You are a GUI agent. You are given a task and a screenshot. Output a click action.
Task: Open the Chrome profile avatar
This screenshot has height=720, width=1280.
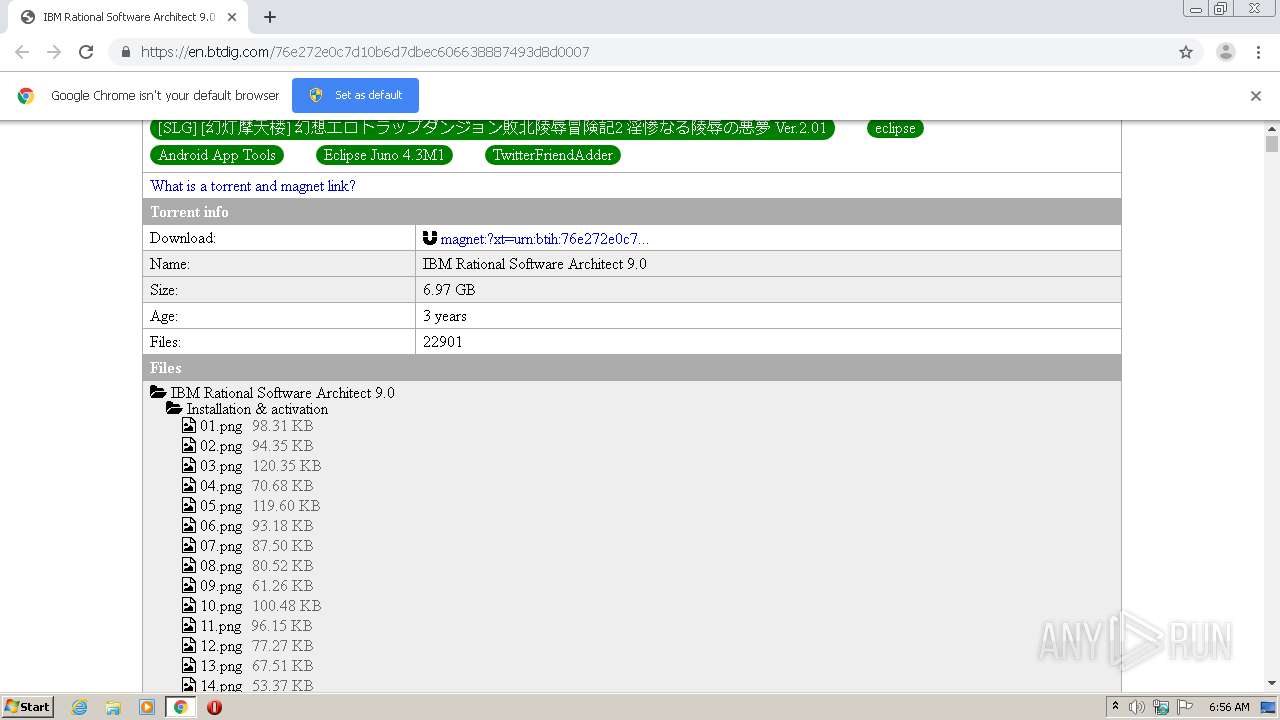click(1226, 52)
